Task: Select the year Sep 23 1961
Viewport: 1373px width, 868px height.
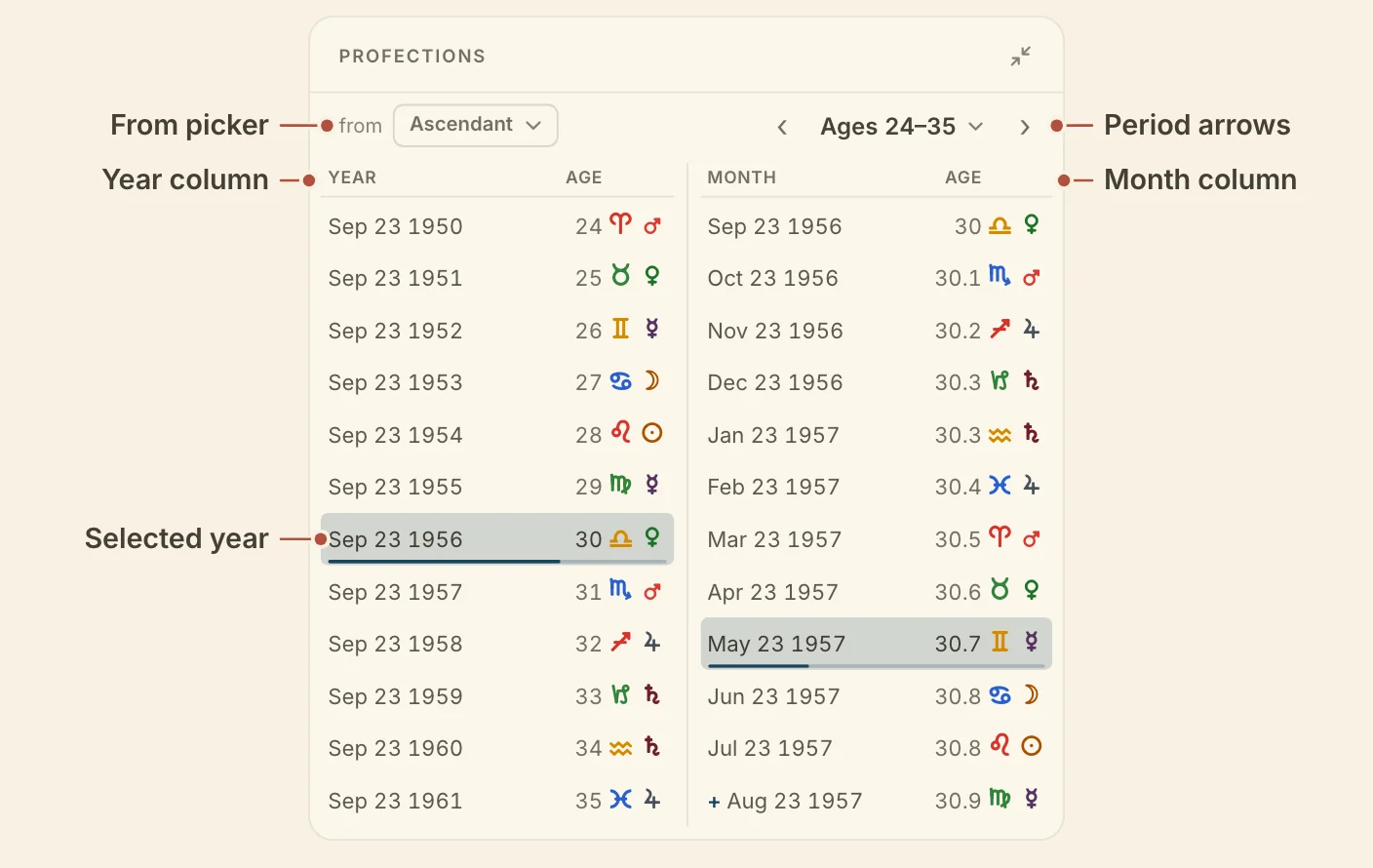Action: click(x=496, y=801)
